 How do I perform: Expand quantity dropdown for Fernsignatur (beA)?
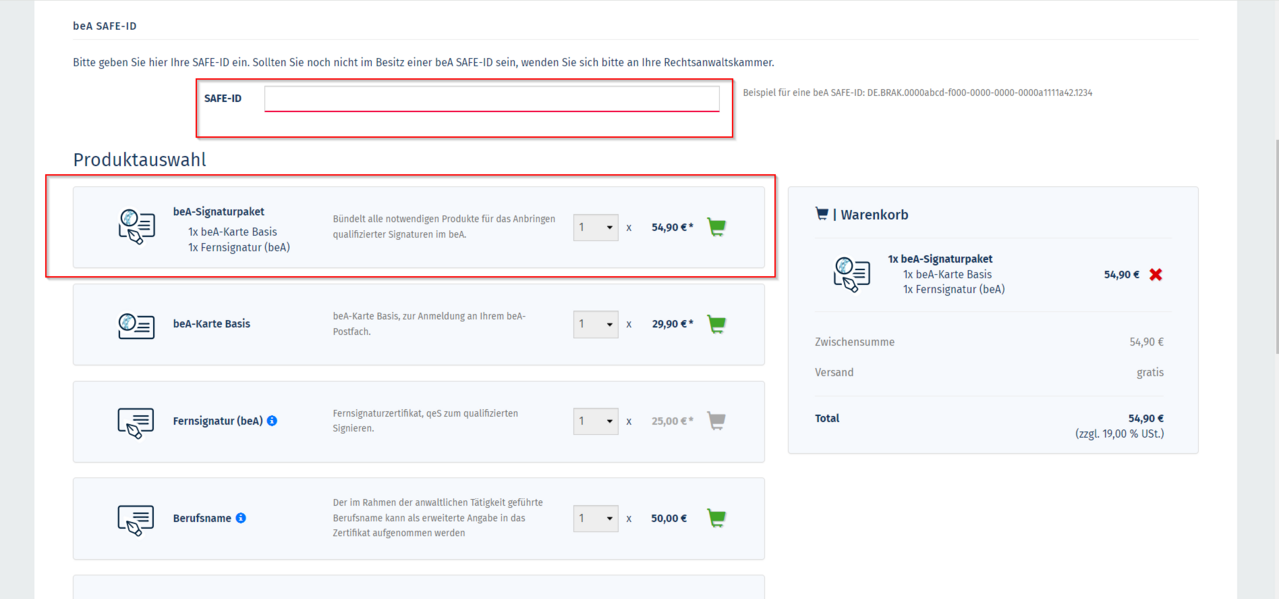coord(596,421)
